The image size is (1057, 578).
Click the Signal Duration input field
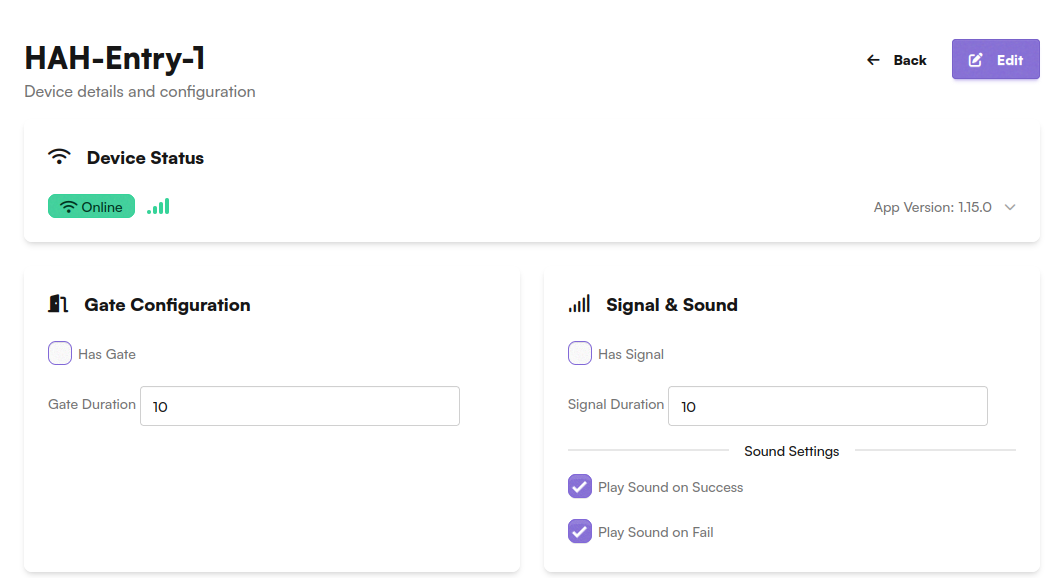[x=827, y=407]
